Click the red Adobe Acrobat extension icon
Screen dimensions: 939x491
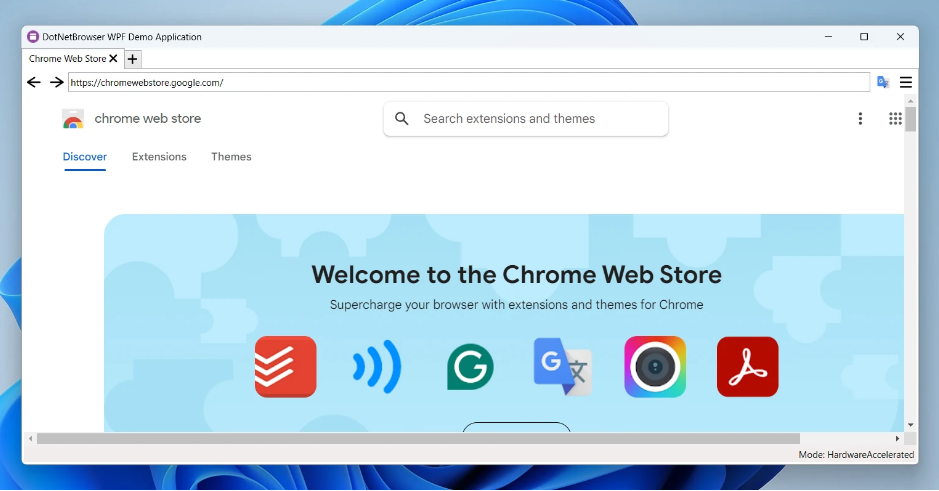click(x=748, y=366)
